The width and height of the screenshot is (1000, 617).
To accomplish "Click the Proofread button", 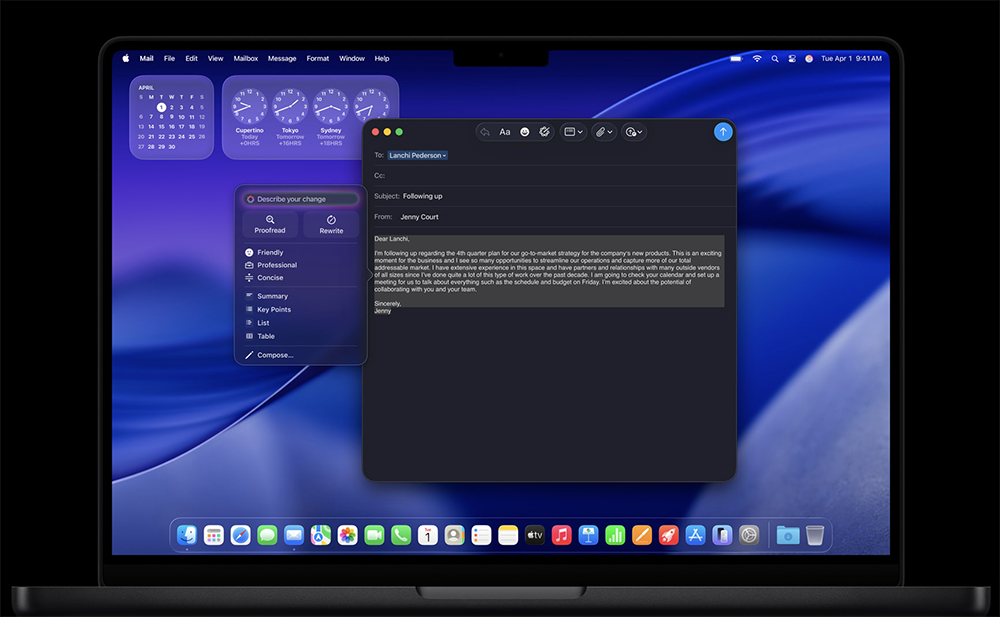I will pos(270,224).
